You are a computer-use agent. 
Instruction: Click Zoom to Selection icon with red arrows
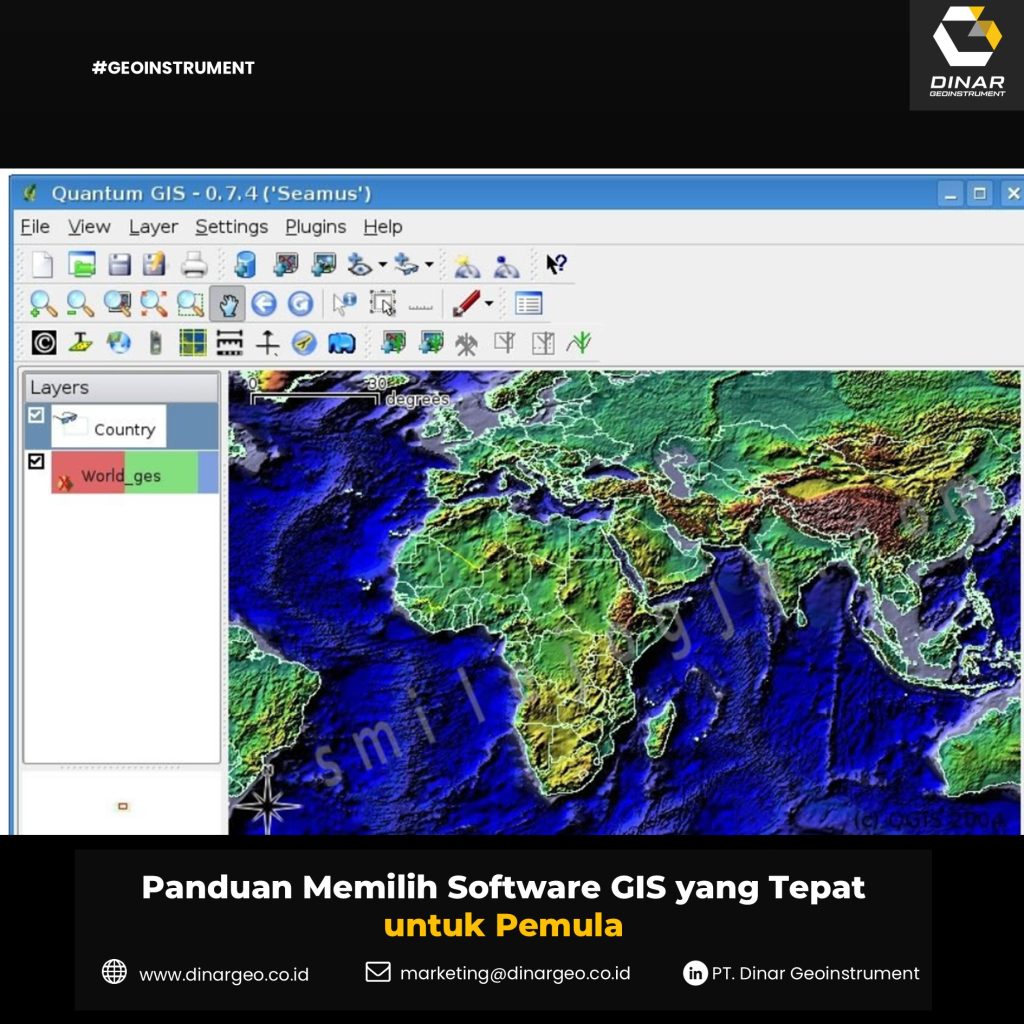pyautogui.click(x=154, y=304)
